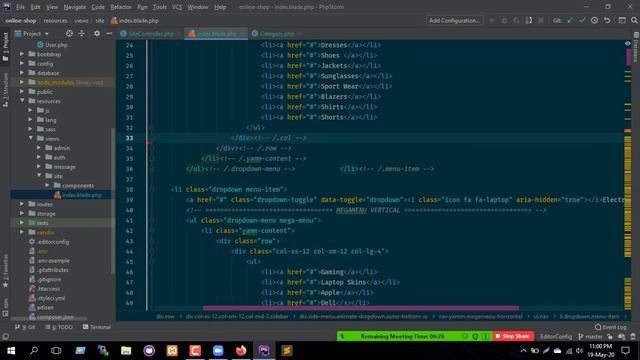Open the Event Log
The image size is (640, 360).
pos(611,327)
